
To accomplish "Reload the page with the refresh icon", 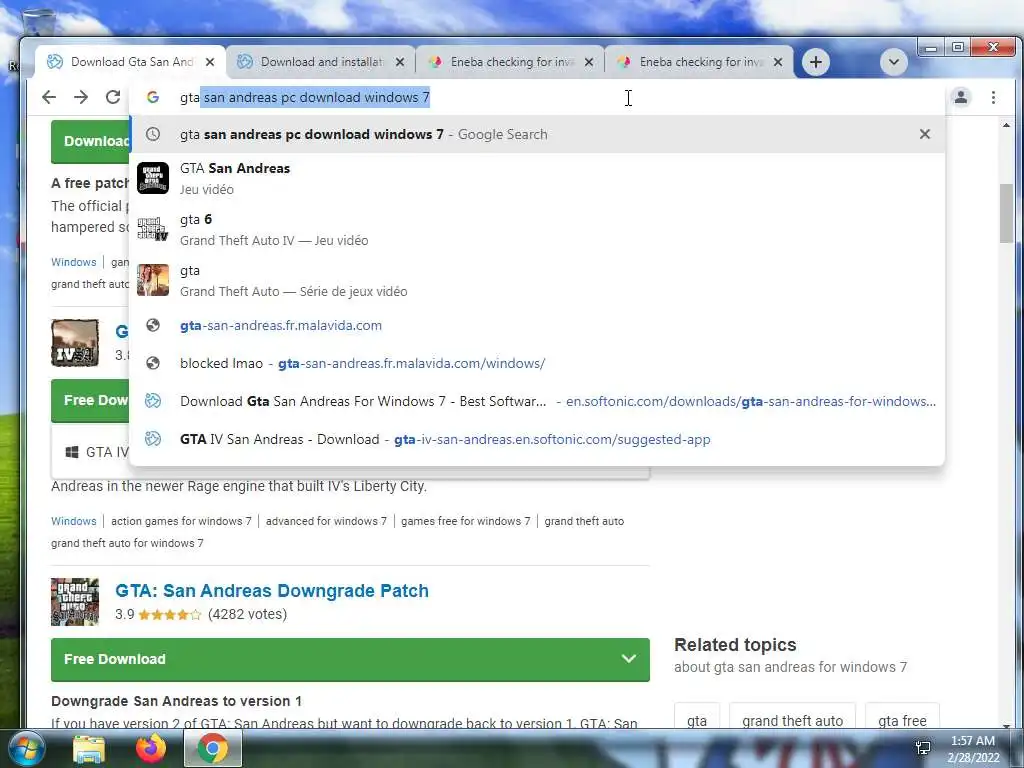I will coord(113,97).
